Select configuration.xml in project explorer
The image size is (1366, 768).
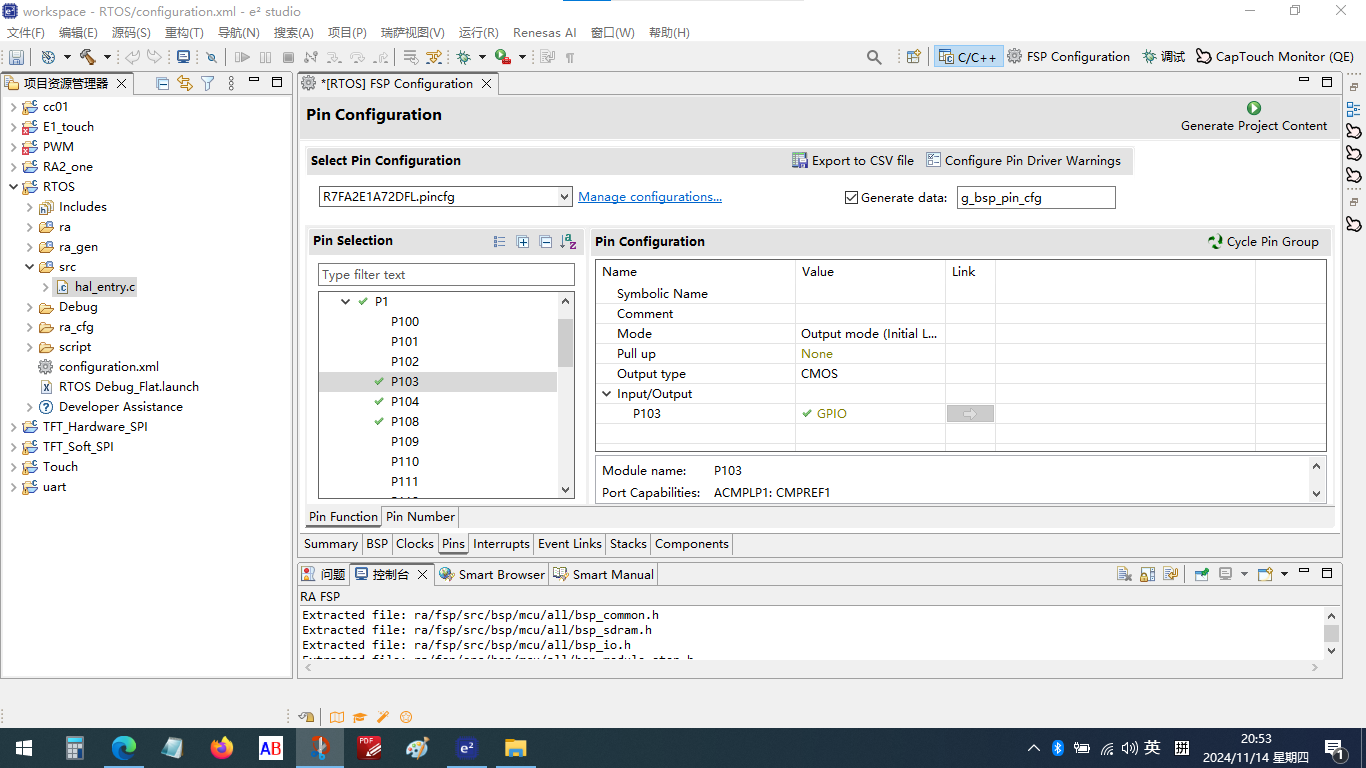point(108,367)
